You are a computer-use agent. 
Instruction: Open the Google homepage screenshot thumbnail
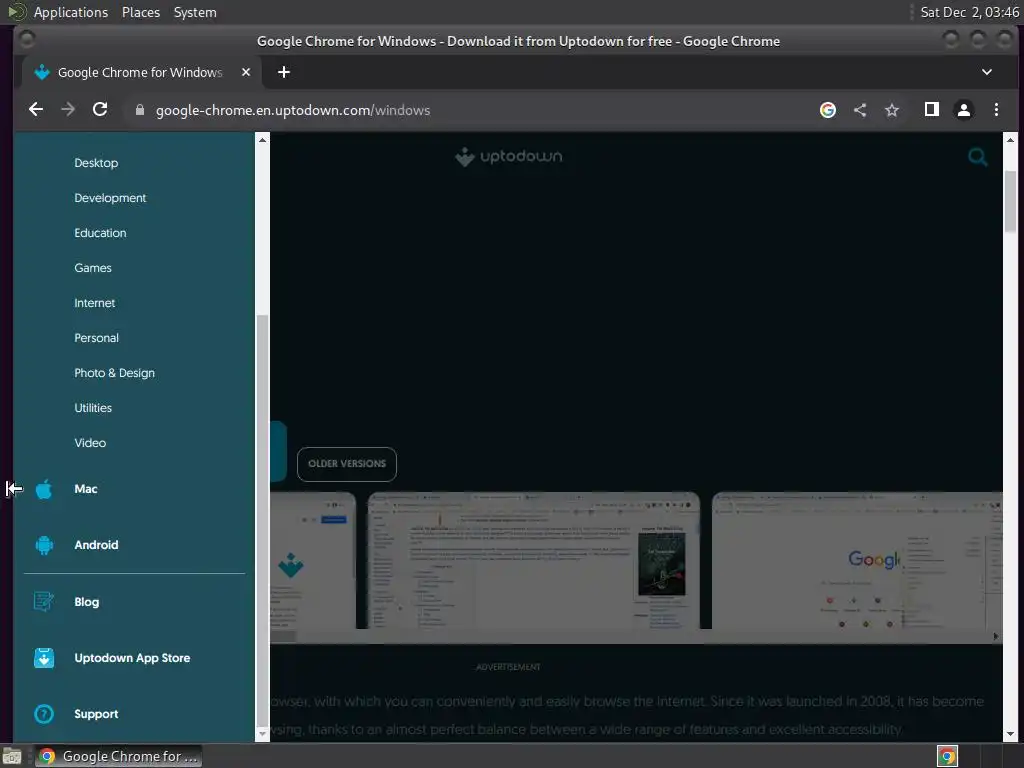(857, 561)
